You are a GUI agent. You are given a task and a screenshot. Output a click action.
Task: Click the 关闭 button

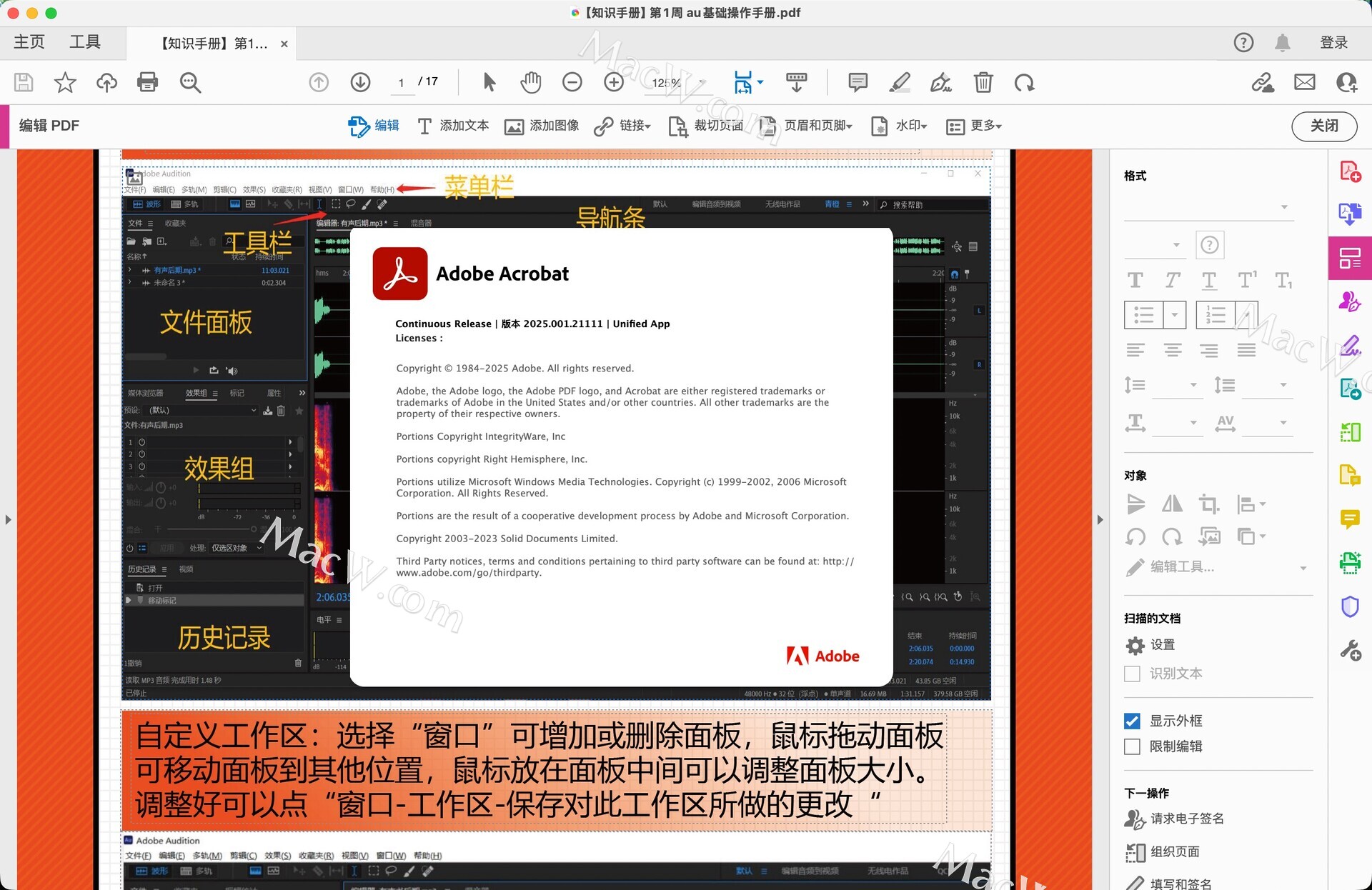point(1323,126)
